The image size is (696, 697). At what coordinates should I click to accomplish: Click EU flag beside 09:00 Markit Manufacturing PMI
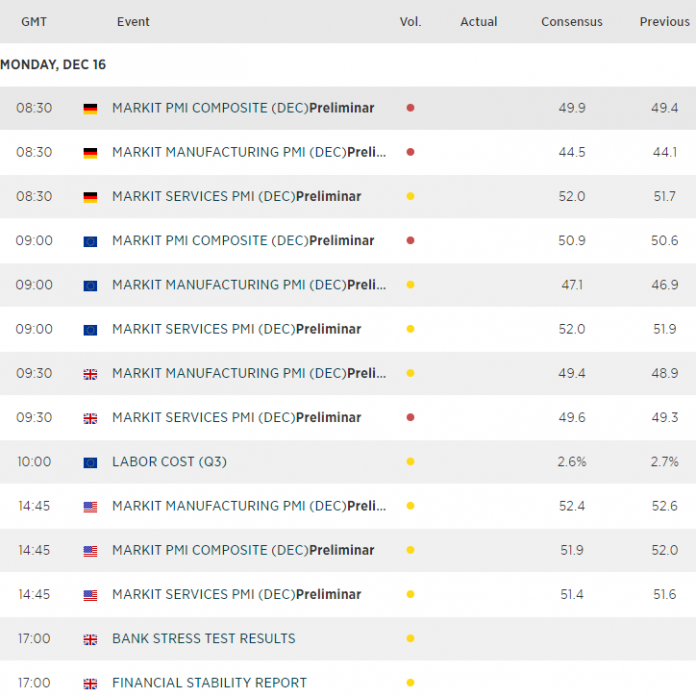point(90,286)
